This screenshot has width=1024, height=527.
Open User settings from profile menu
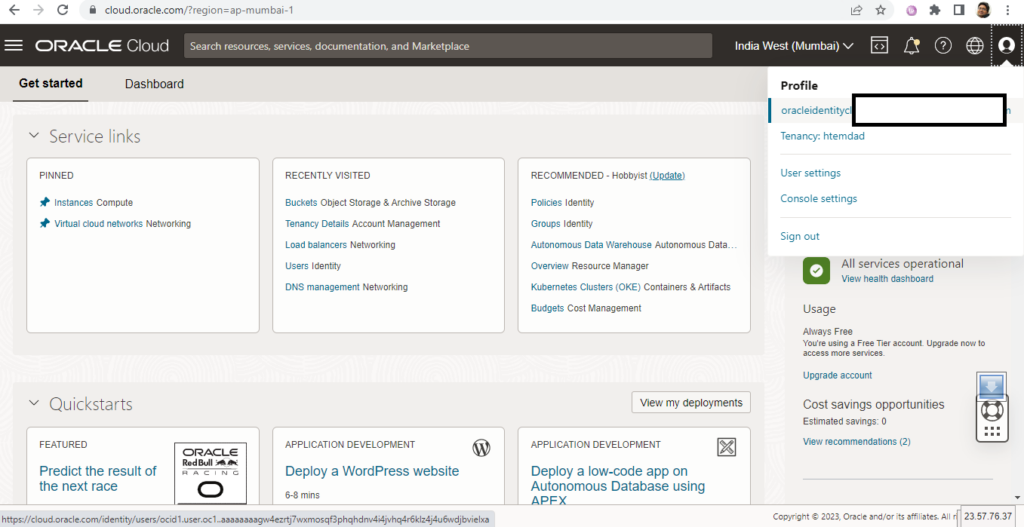point(810,173)
